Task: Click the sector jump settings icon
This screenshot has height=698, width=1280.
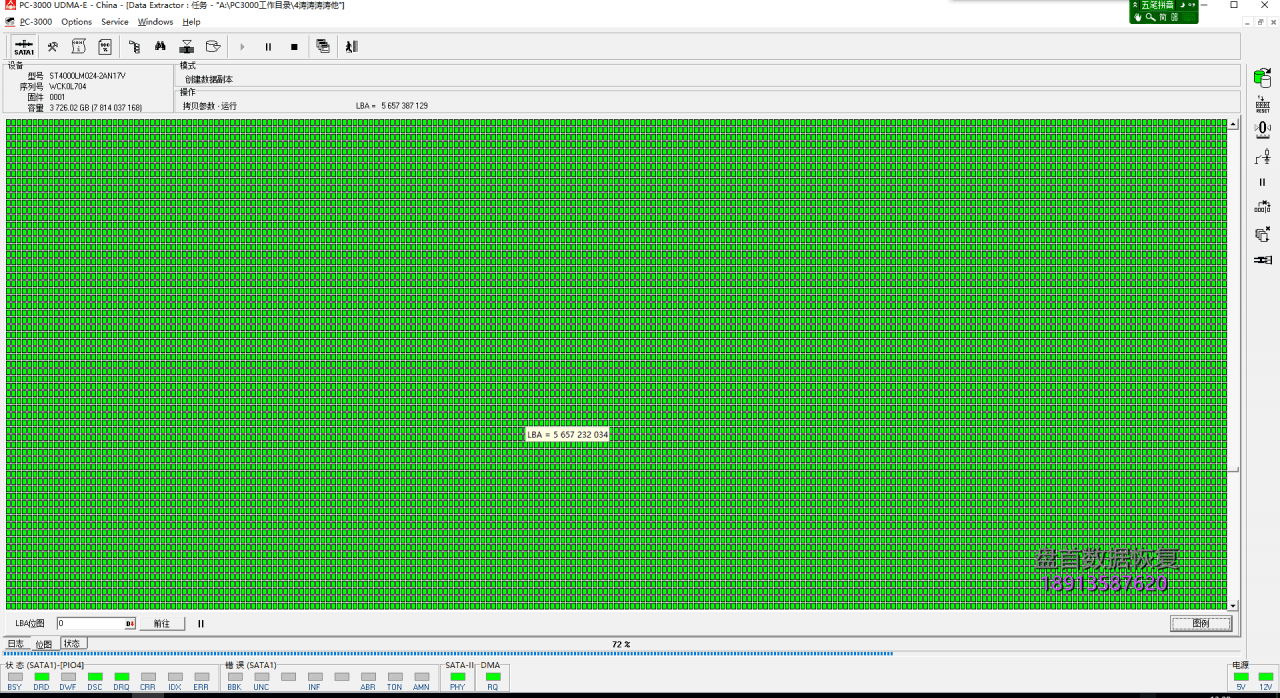Action: click(x=1262, y=207)
